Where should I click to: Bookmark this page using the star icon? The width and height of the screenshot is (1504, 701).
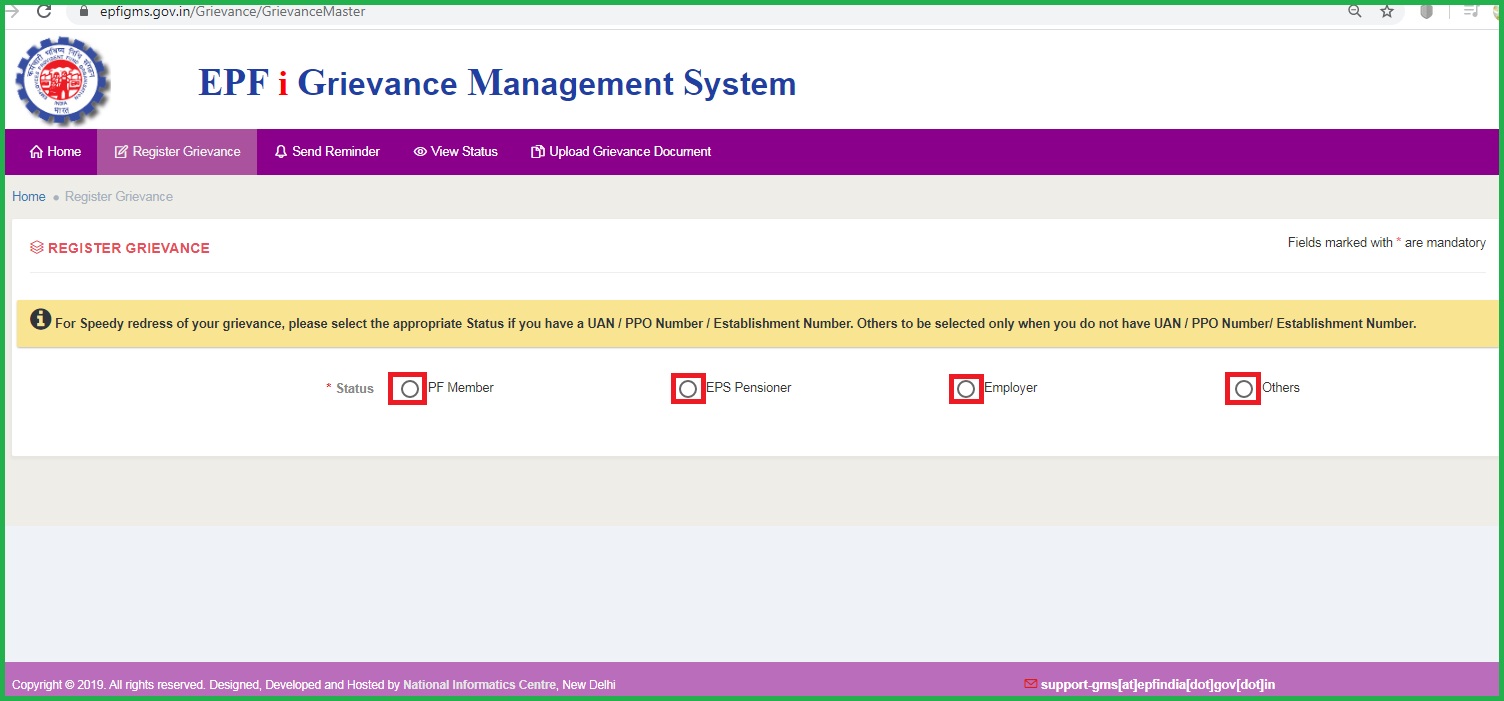1386,12
